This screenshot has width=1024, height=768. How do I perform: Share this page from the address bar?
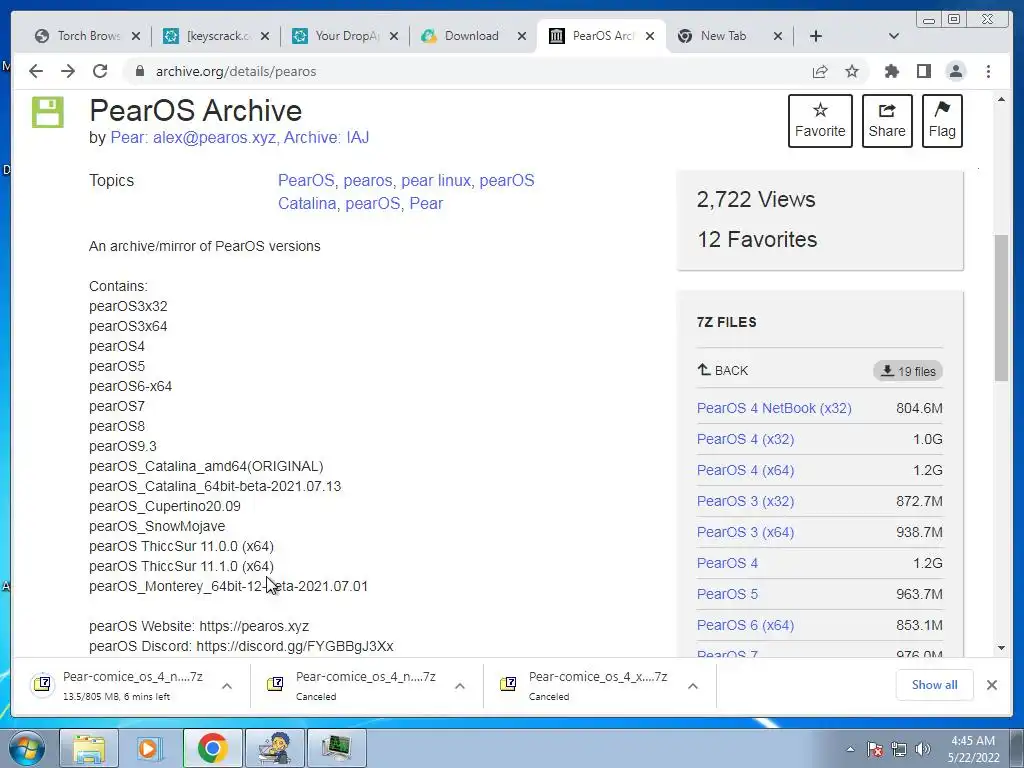pyautogui.click(x=820, y=71)
